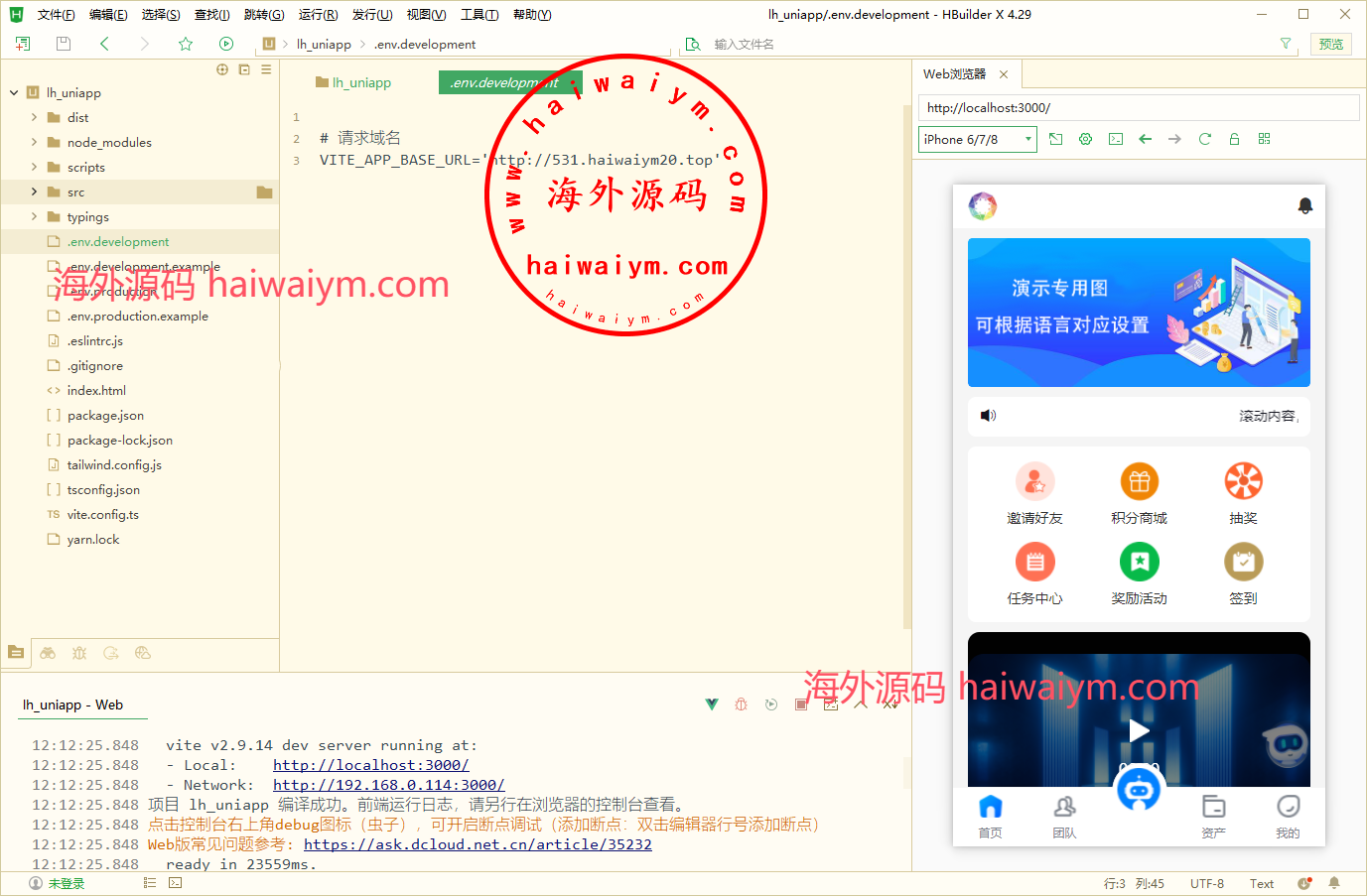This screenshot has height=896, width=1367.
Task: Click the Run play icon in toolbar
Action: click(x=226, y=44)
